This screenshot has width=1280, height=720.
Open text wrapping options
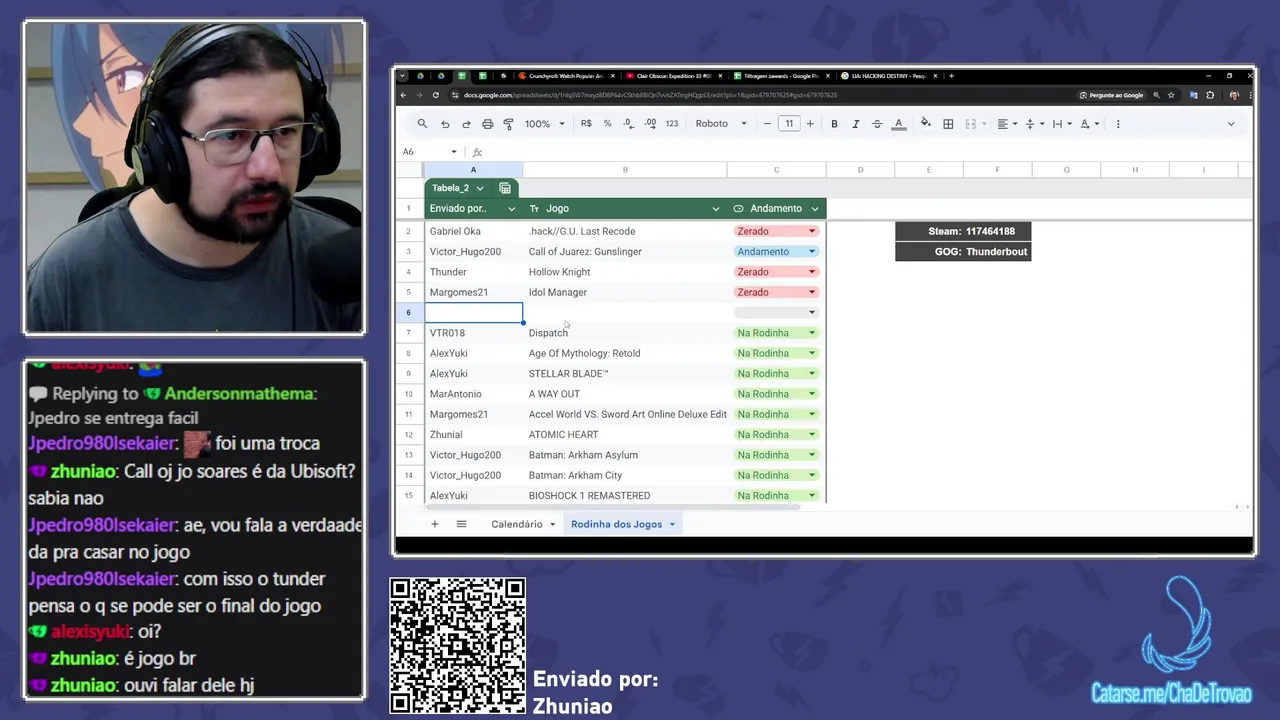[1062, 124]
